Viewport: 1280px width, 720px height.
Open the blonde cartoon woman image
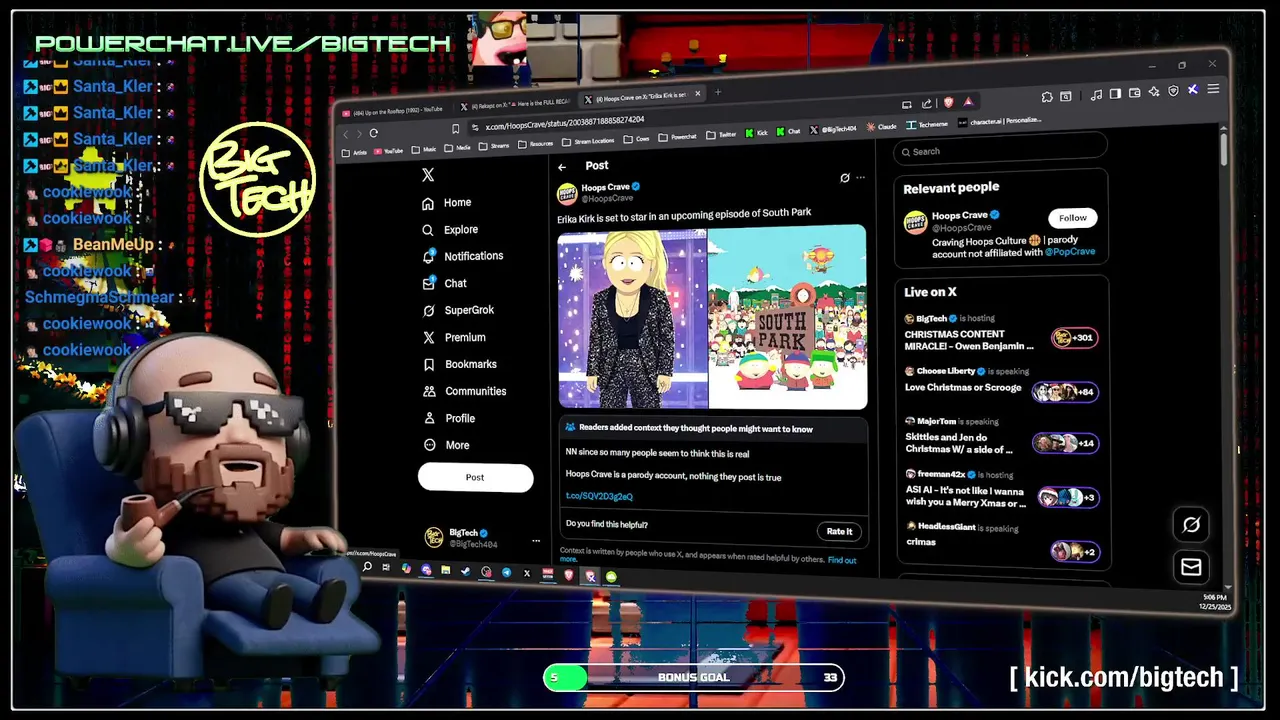tap(632, 318)
